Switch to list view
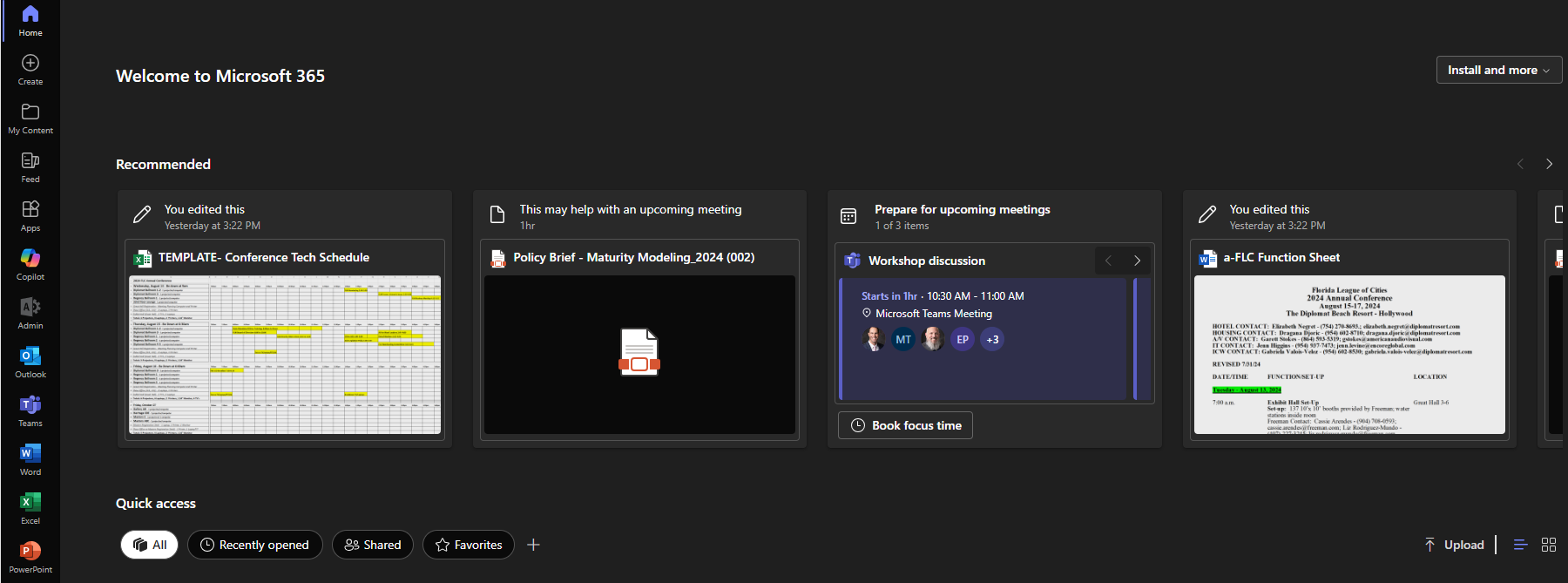This screenshot has height=583, width=1568. click(x=1521, y=545)
